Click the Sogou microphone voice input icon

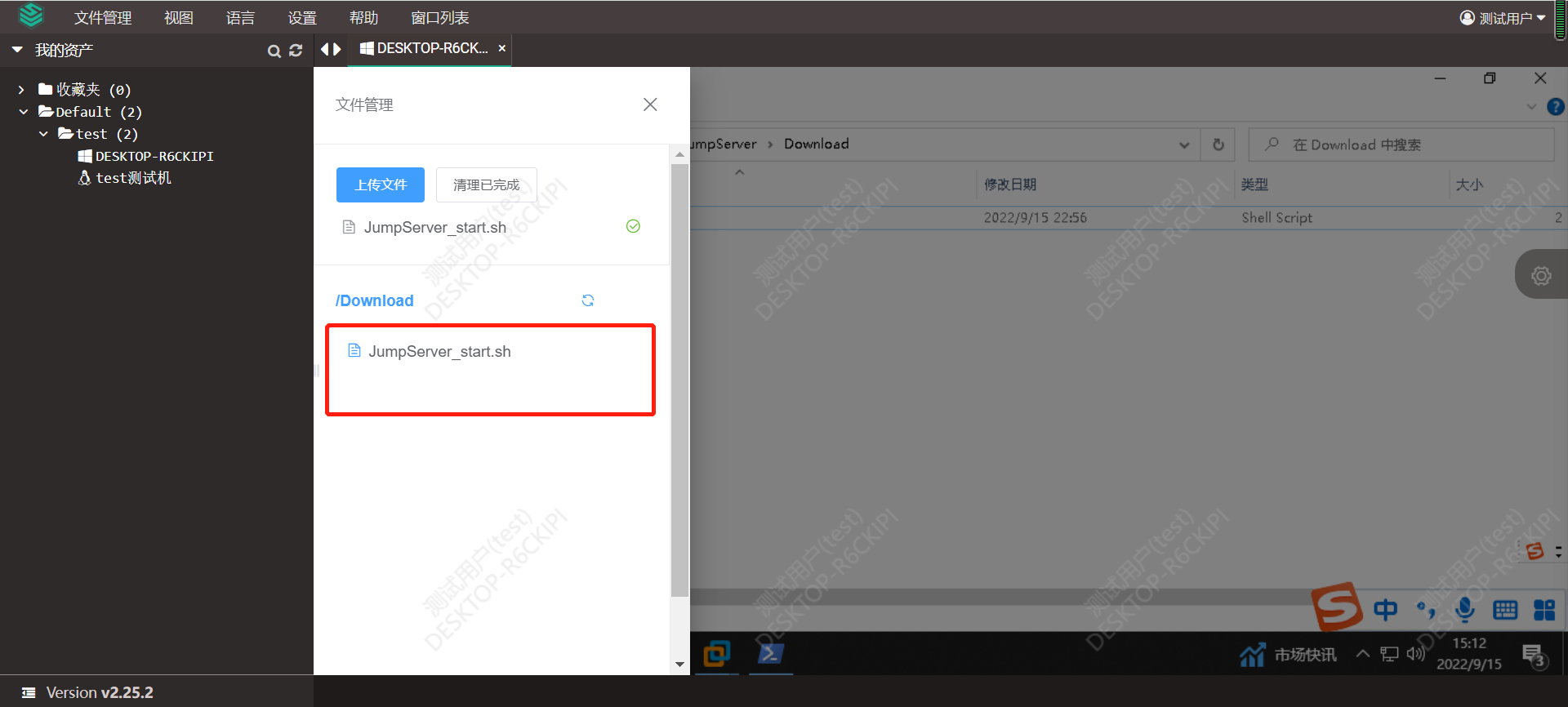[x=1465, y=610]
